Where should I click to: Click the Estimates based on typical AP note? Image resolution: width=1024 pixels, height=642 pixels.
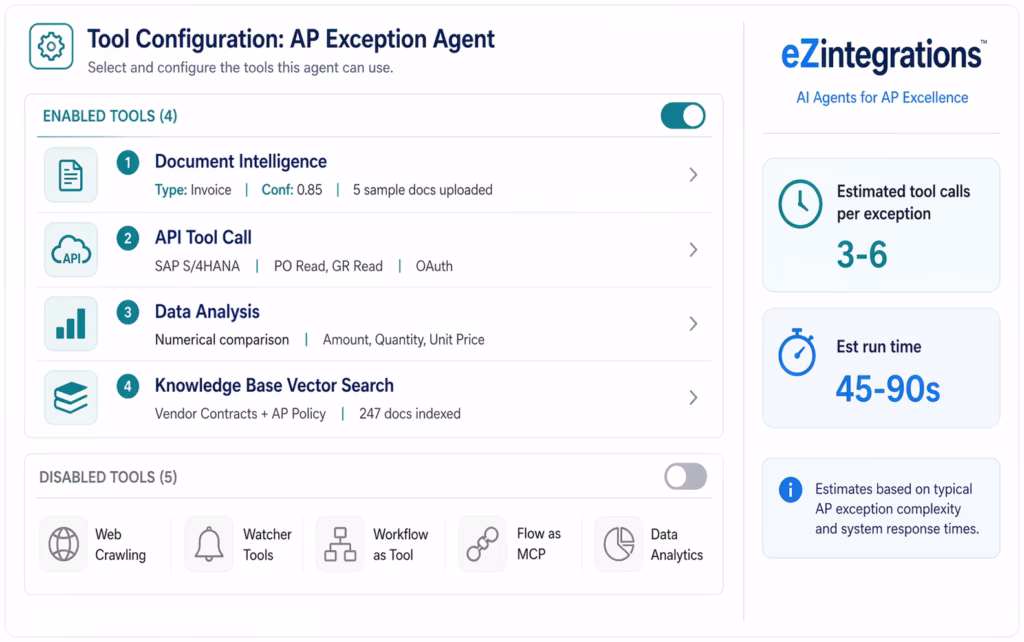pos(897,509)
